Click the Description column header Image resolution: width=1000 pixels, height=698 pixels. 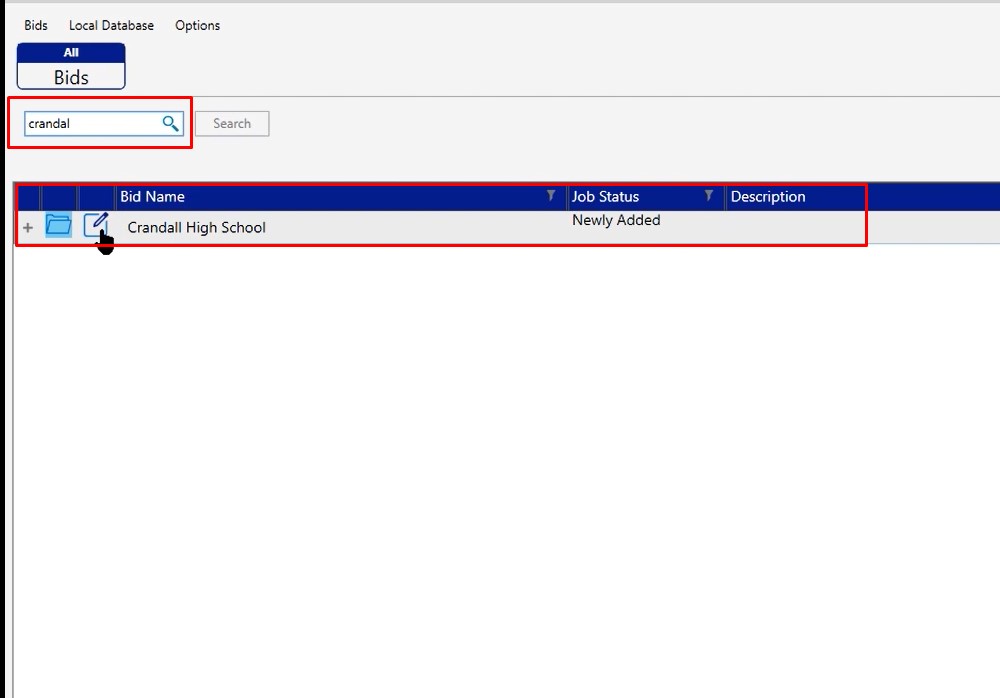(768, 197)
